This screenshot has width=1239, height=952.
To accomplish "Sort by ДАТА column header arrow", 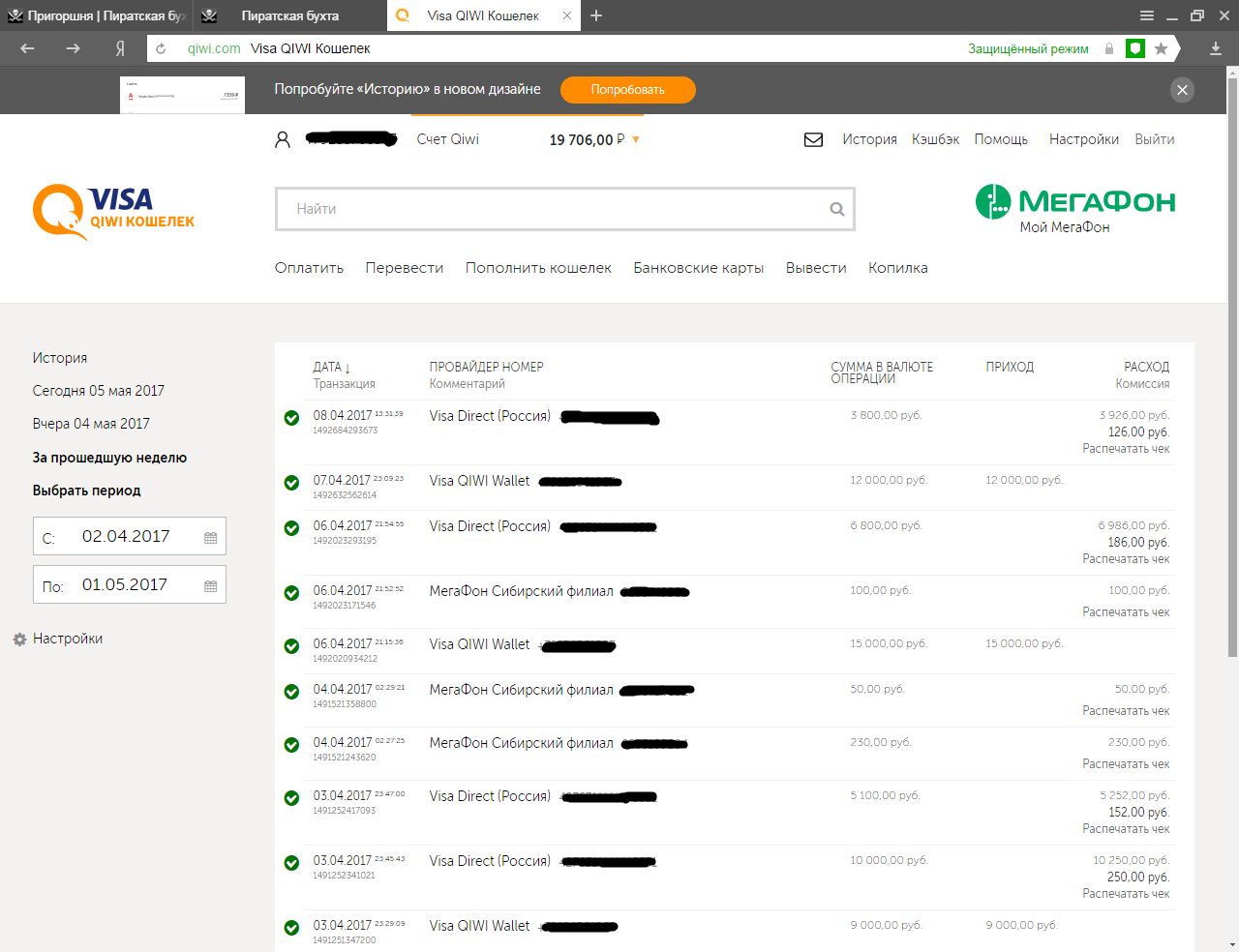I will click(348, 368).
